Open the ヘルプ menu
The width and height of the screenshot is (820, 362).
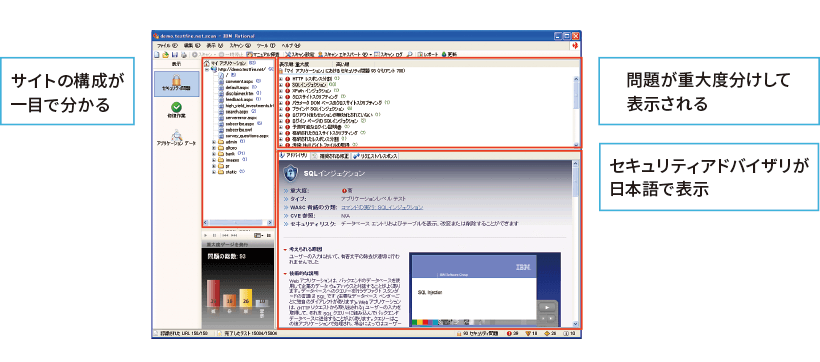click(291, 46)
